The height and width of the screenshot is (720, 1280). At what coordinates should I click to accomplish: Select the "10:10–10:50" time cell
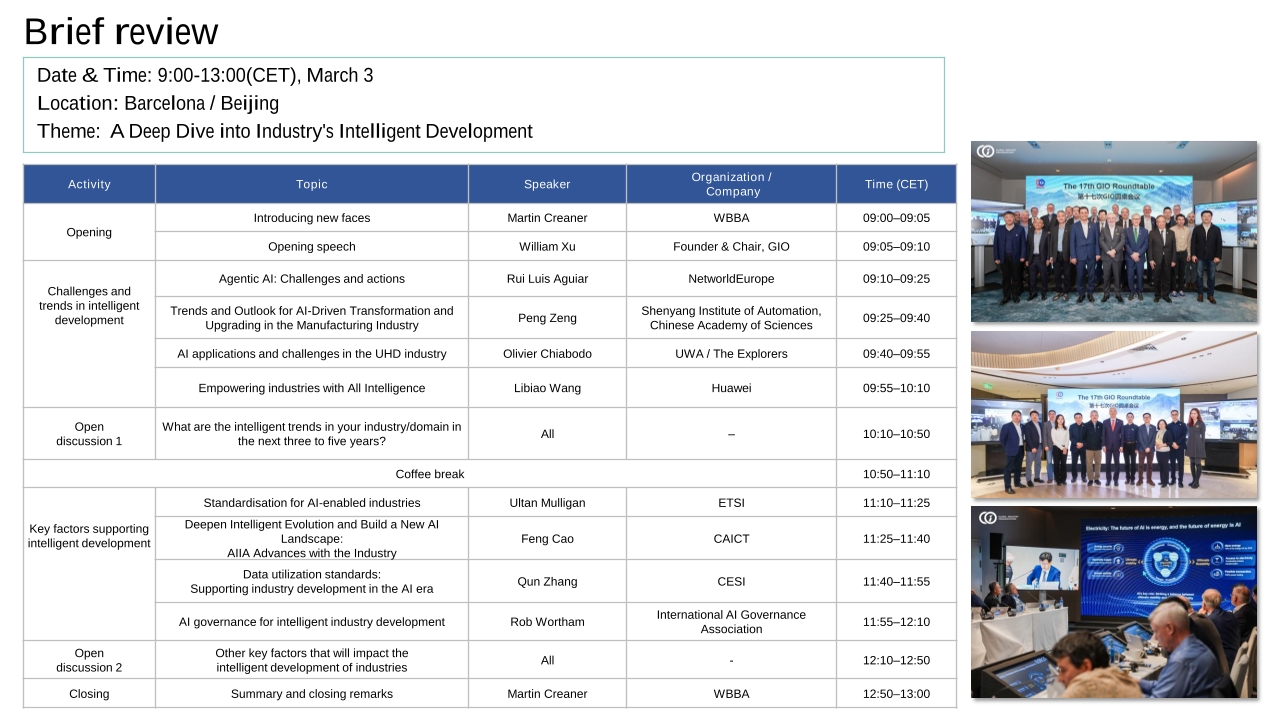pyautogui.click(x=896, y=434)
